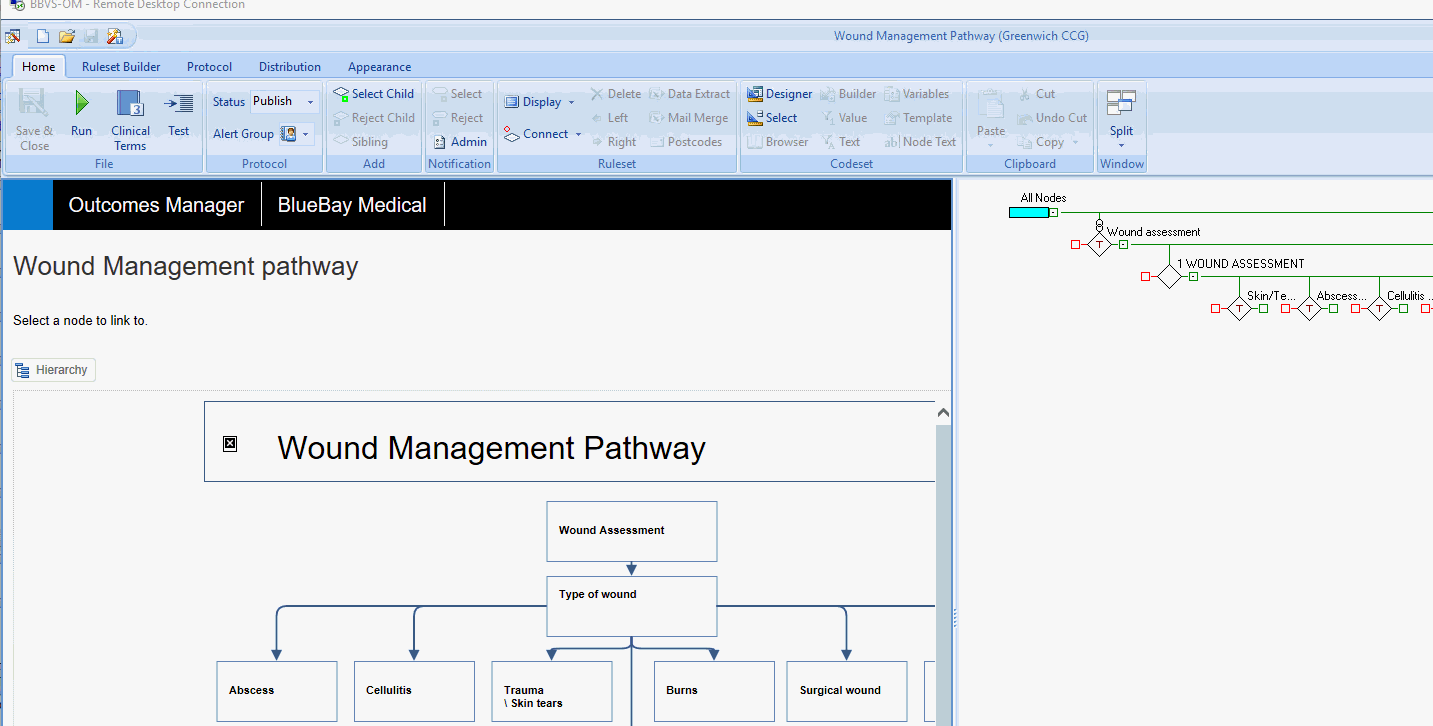Switch to the Ruleset Builder tab
The width and height of the screenshot is (1433, 726).
[x=121, y=67]
